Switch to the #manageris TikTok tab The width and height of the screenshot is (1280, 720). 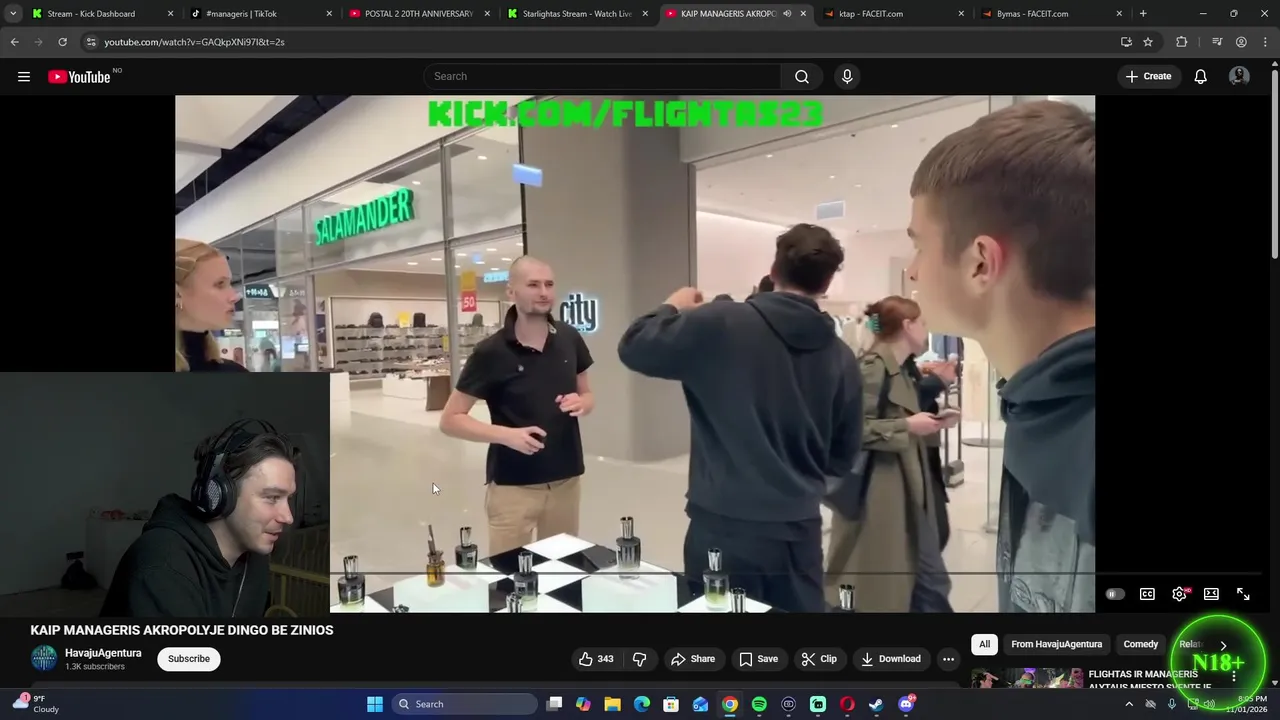(260, 14)
